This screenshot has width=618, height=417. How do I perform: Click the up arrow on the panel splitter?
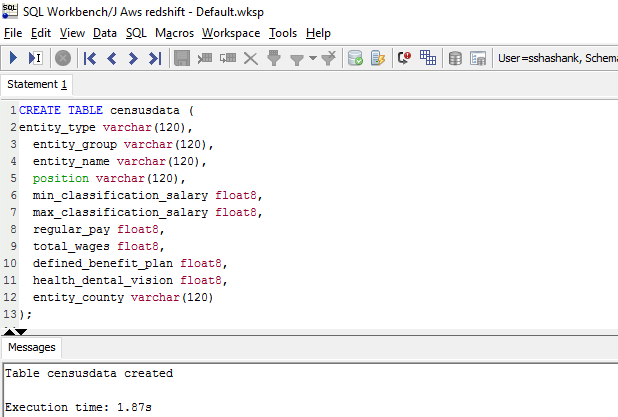10,329
